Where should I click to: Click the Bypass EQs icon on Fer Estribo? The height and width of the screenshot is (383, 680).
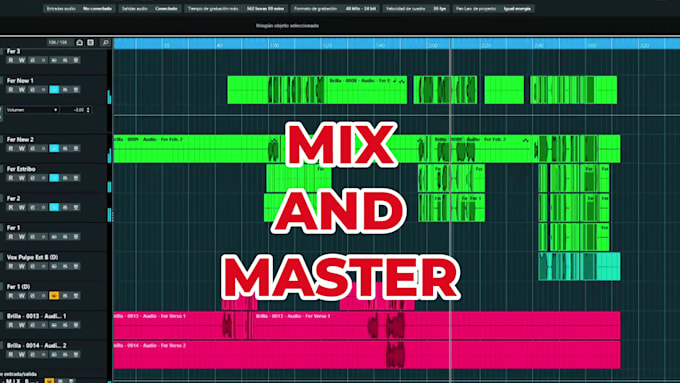pos(65,178)
